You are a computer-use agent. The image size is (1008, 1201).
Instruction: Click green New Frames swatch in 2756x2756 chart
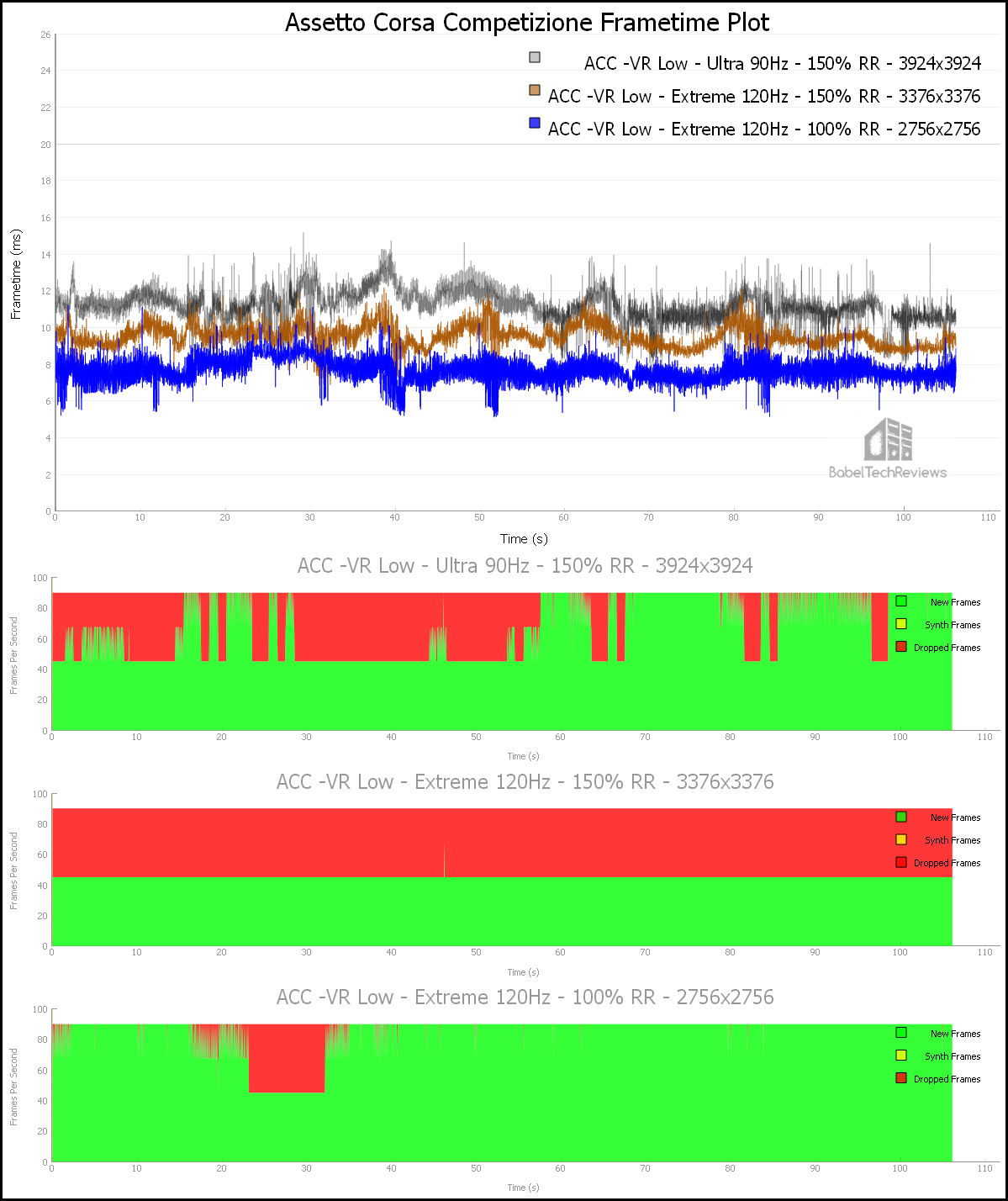pos(901,1033)
